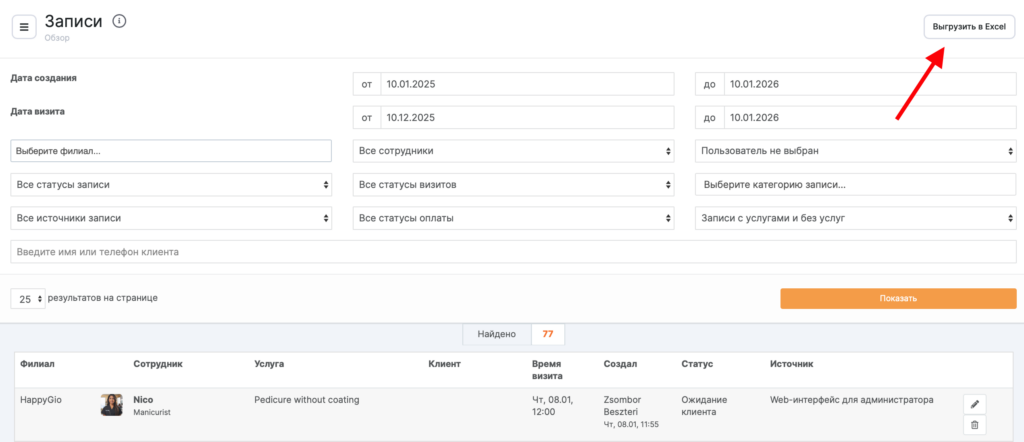Click the Выберите филиал input field
Image resolution: width=1024 pixels, height=442 pixels.
point(171,151)
